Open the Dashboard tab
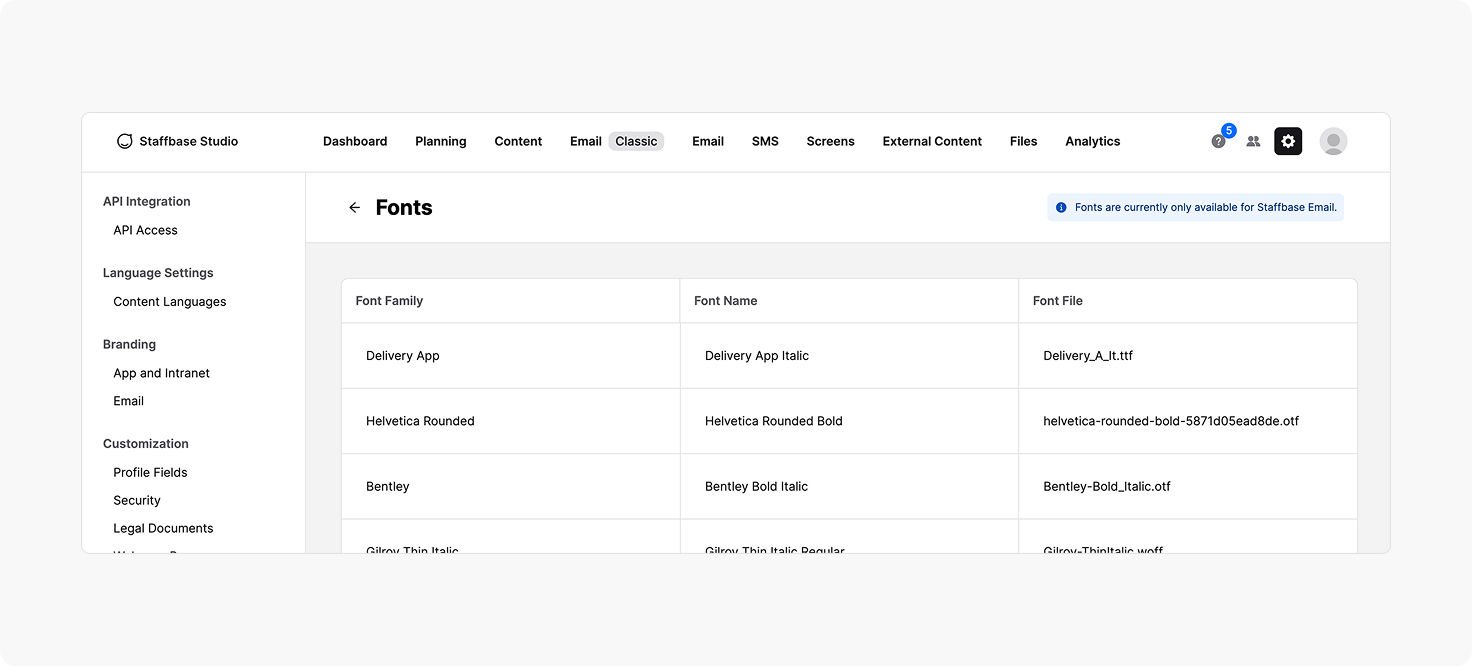Image resolution: width=1472 pixels, height=666 pixels. click(355, 141)
